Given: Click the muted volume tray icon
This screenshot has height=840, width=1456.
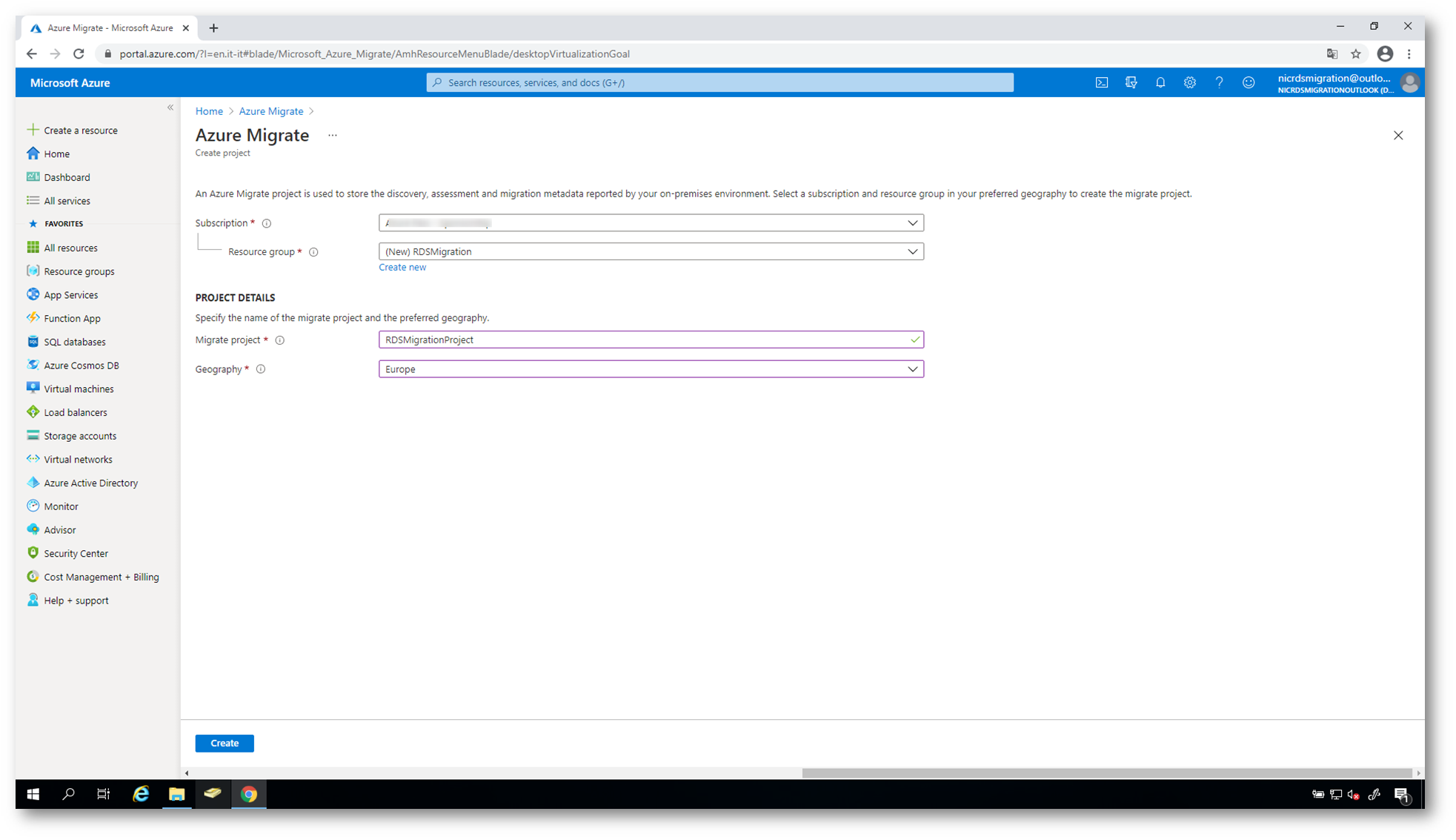Looking at the screenshot, I should [x=1353, y=795].
